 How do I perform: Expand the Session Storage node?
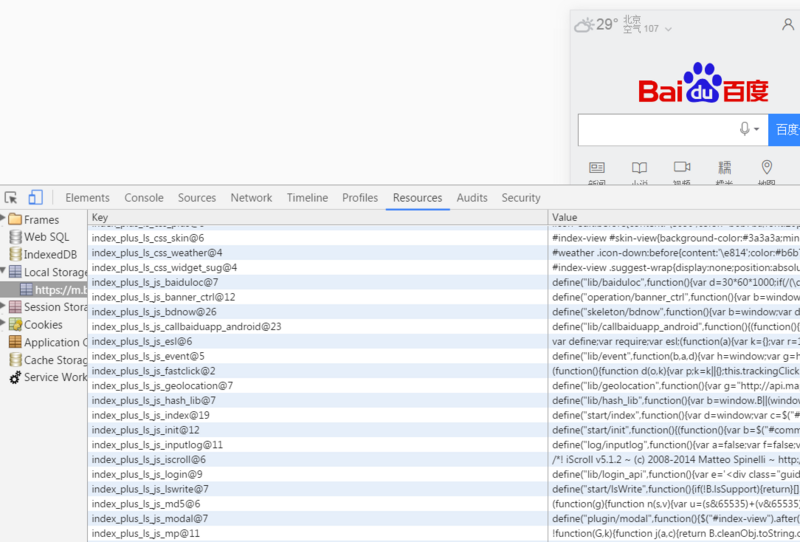(3, 306)
